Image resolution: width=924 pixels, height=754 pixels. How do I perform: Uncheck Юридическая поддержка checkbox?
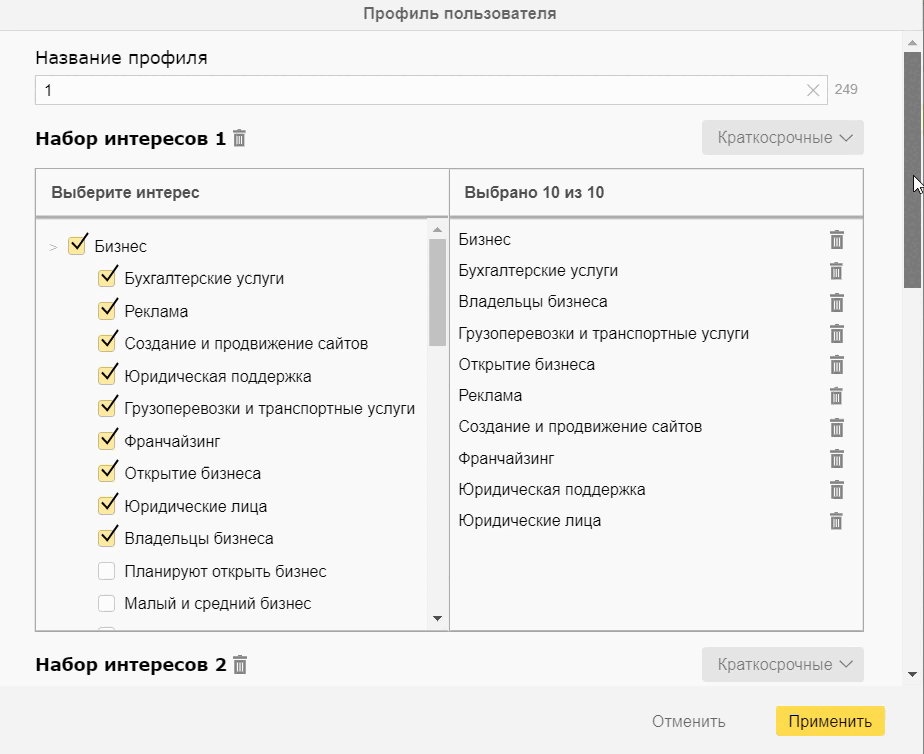(x=107, y=375)
